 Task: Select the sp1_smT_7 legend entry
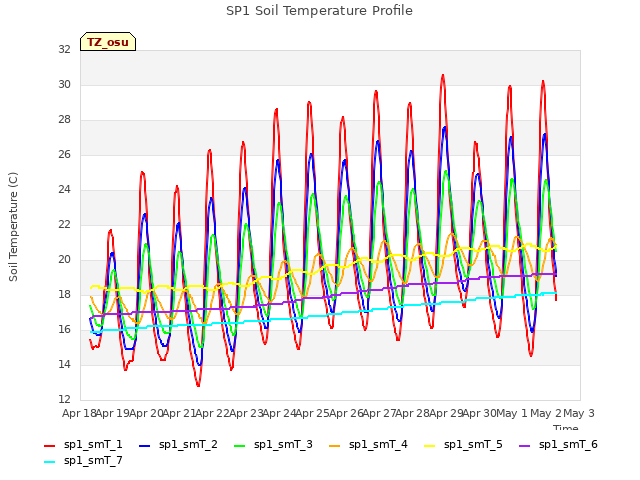pyautogui.click(x=83, y=460)
